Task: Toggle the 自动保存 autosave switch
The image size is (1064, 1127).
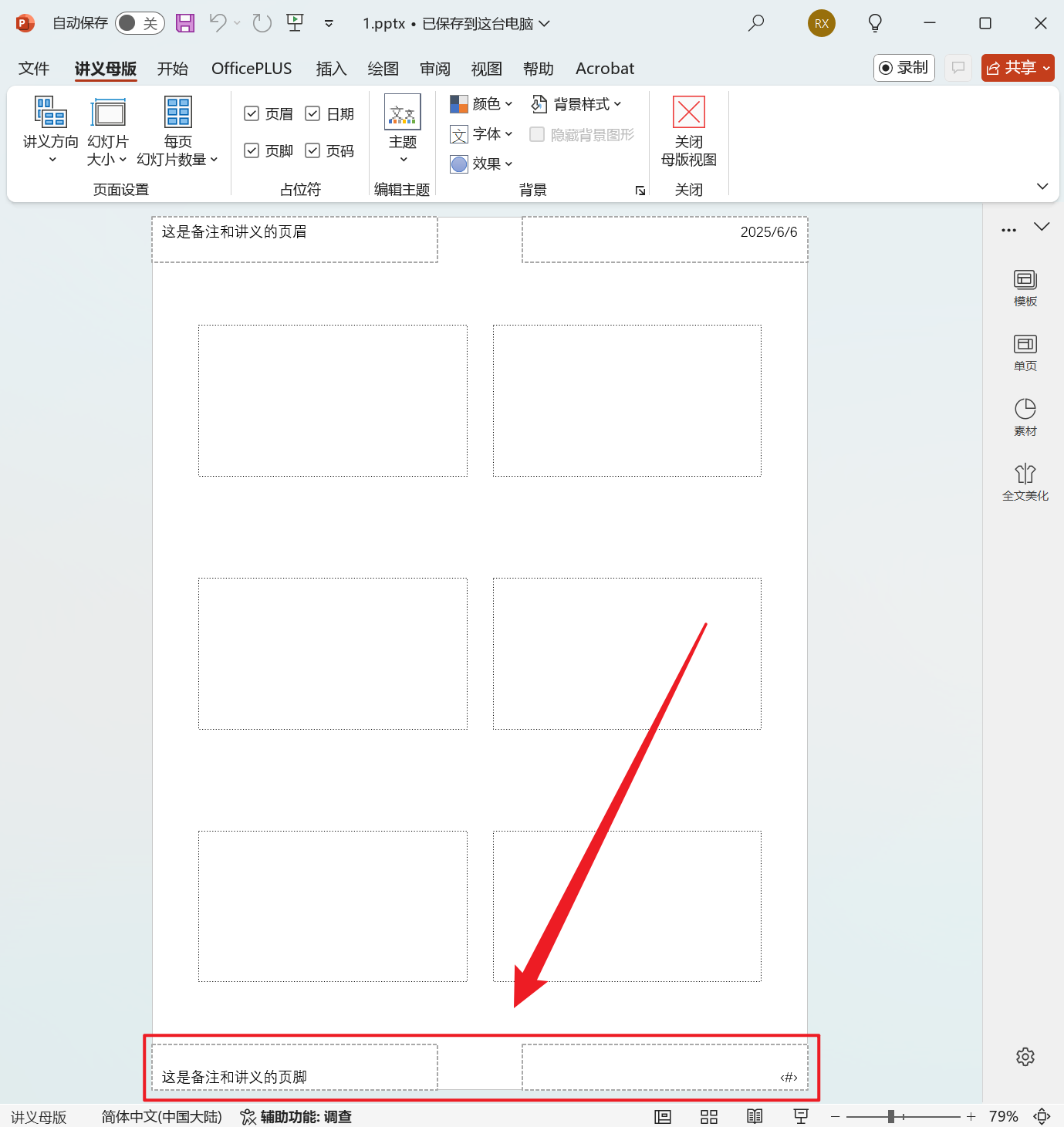Action: (x=140, y=23)
